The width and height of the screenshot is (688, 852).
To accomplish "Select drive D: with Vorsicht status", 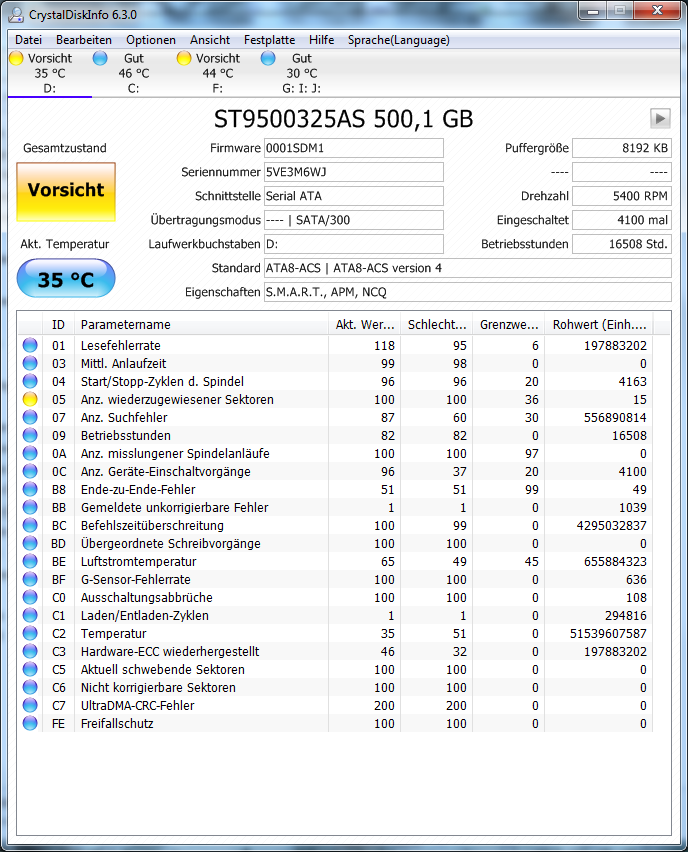I will click(49, 73).
